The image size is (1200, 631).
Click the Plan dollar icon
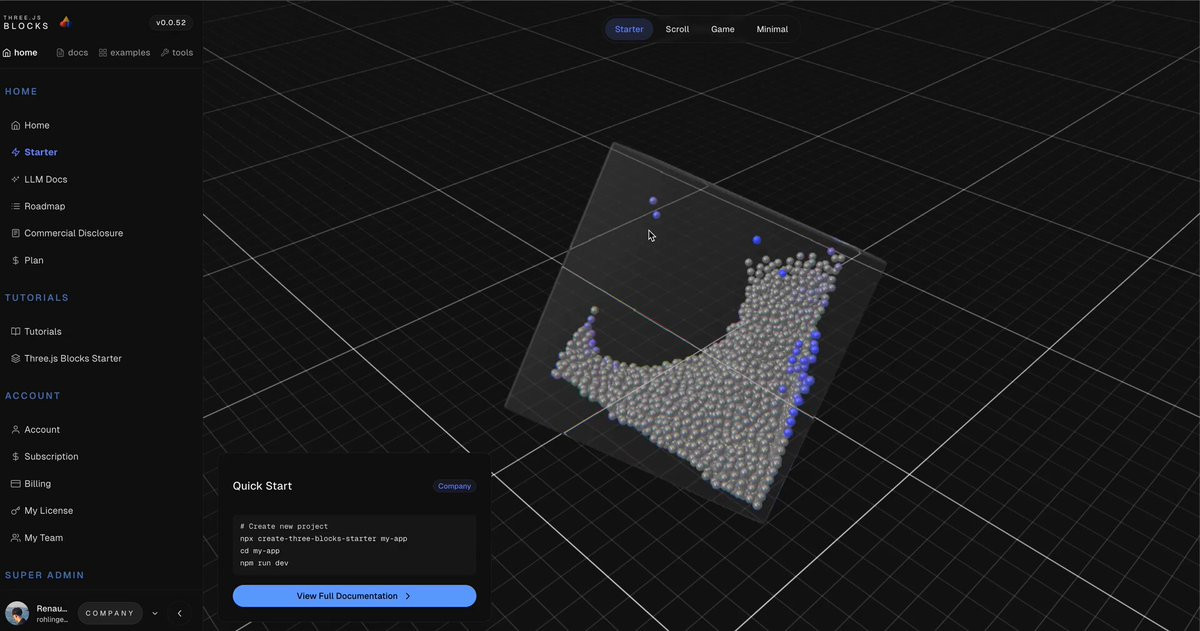point(15,260)
